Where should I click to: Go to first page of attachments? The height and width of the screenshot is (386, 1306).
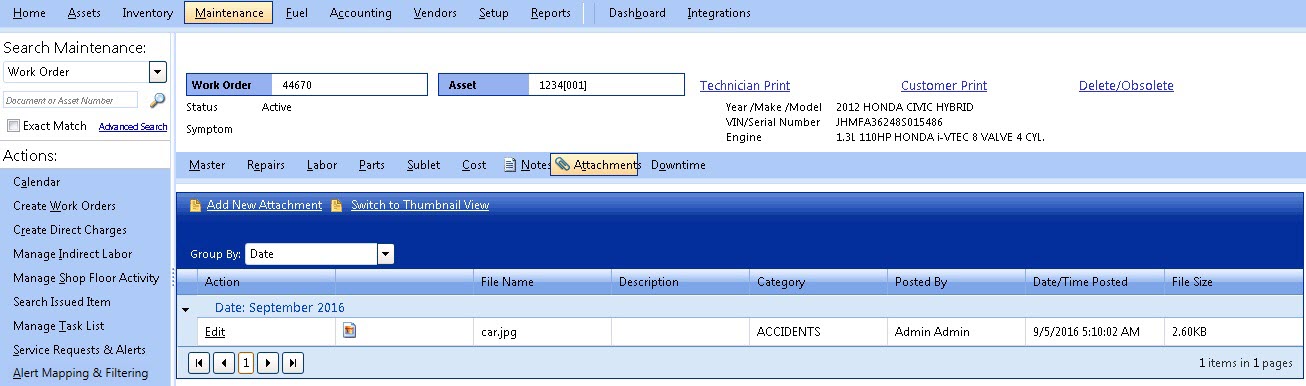(199, 363)
